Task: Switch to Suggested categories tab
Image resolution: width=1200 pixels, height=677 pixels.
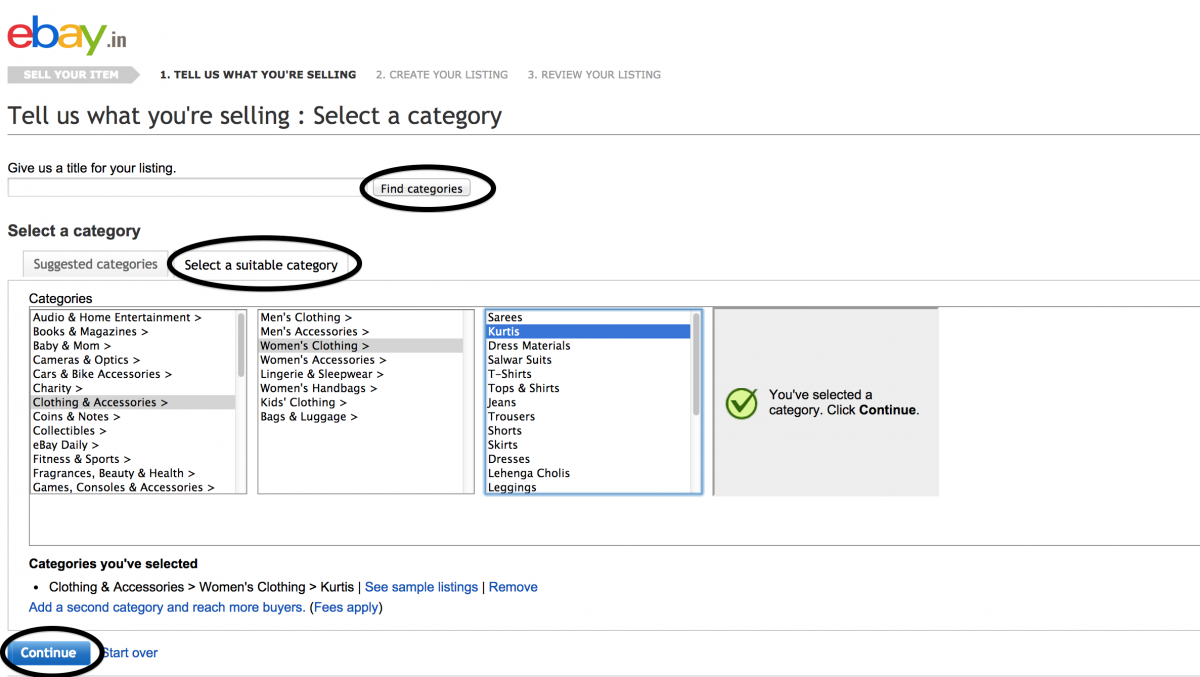Action: (x=95, y=265)
